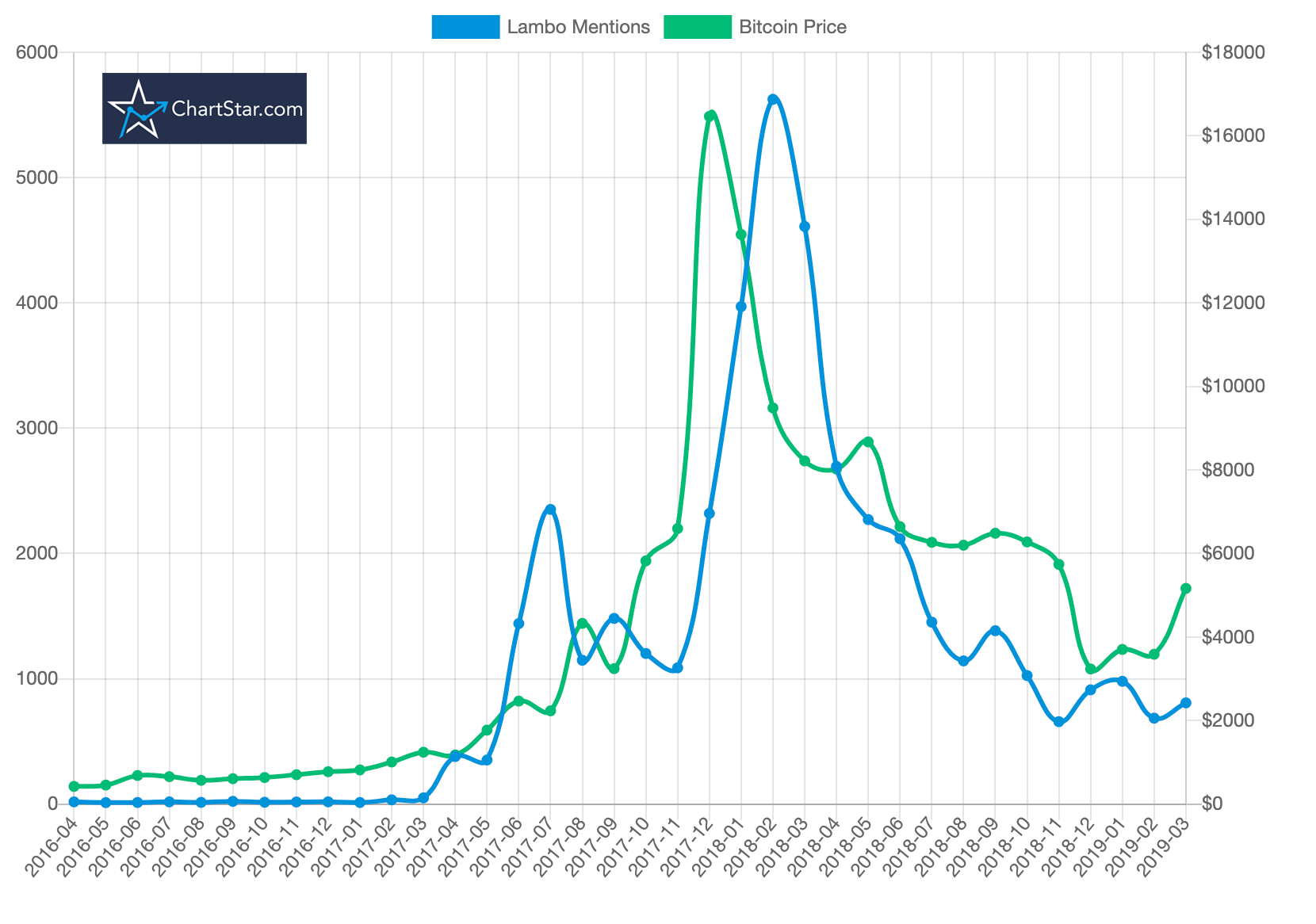Click the Bitcoin Price point at 2017-08
This screenshot has height=924, width=1316.
(582, 624)
